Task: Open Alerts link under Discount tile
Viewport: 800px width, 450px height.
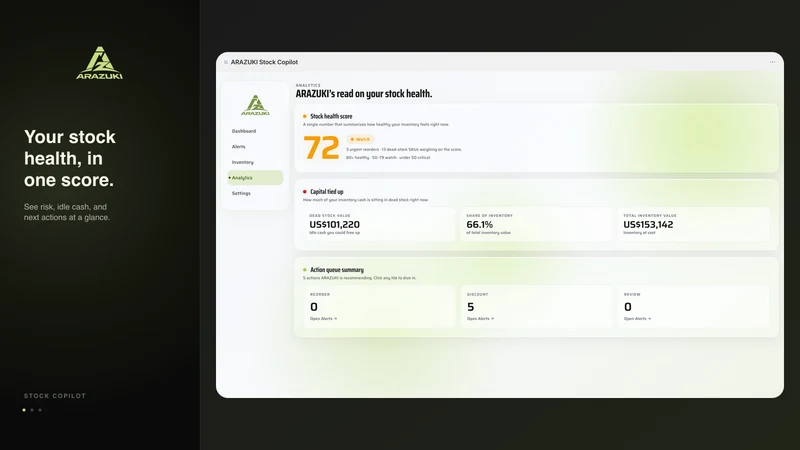Action: tap(480, 319)
